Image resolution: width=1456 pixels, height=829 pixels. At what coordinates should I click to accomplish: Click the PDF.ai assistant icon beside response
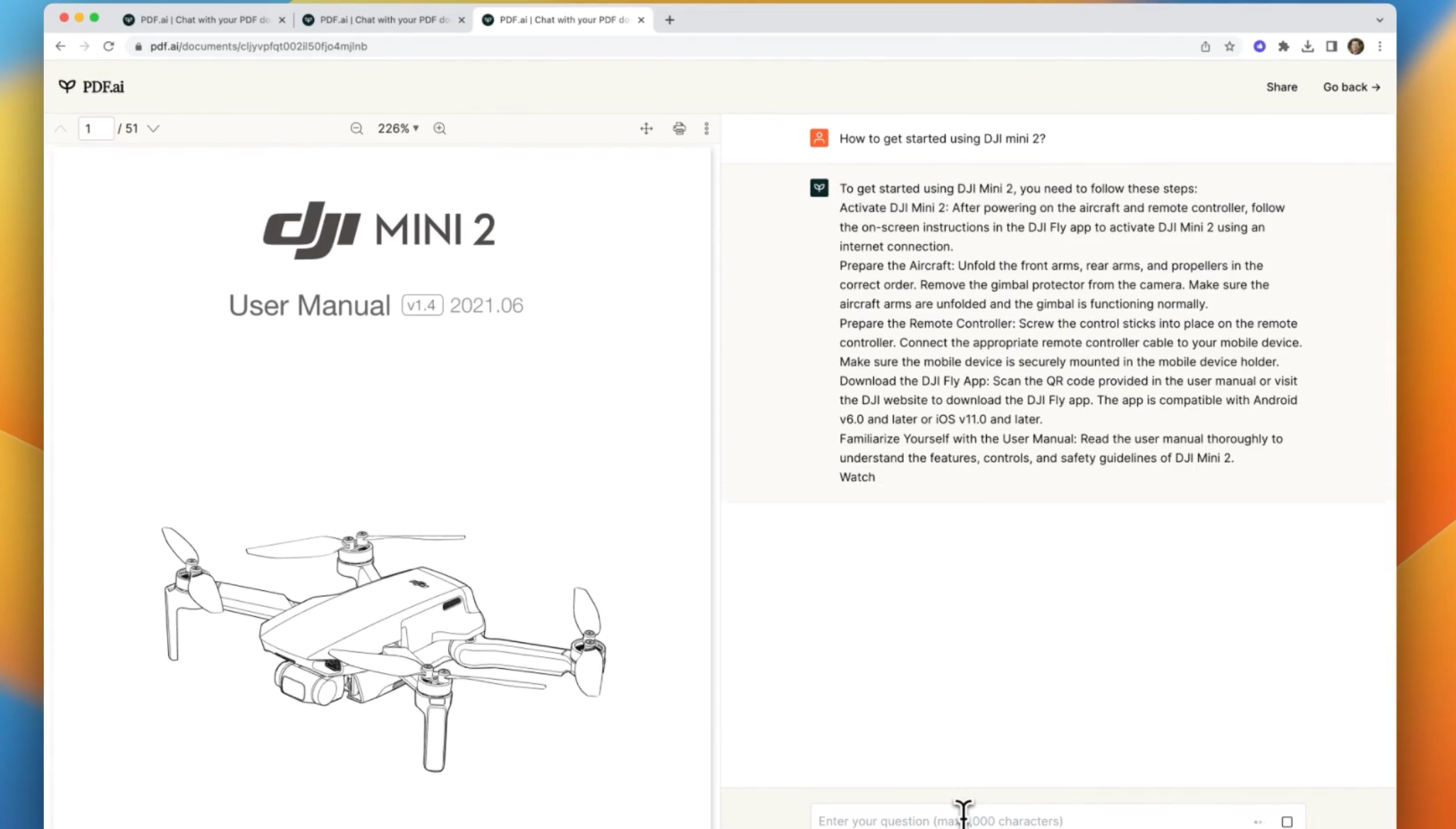(819, 188)
